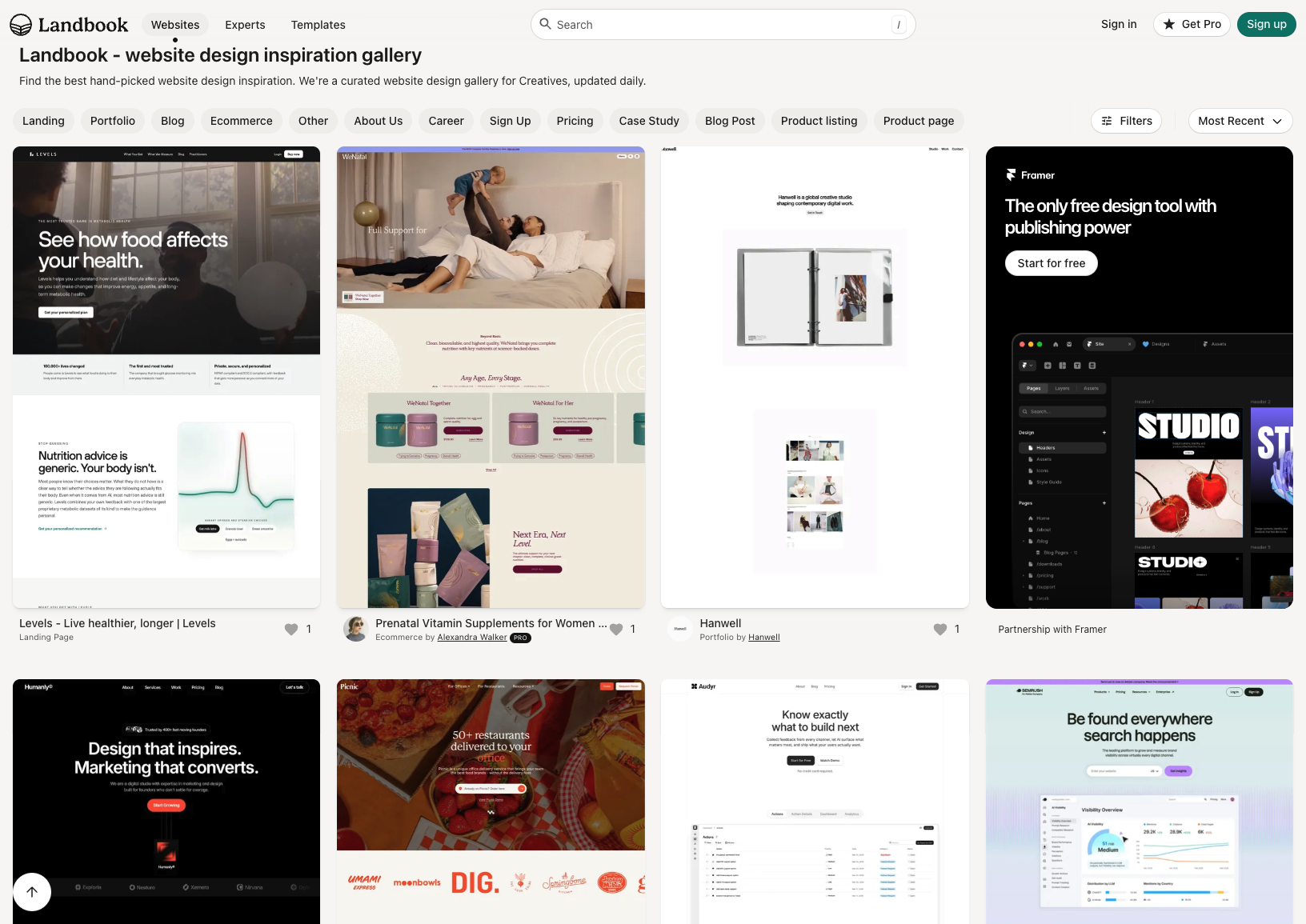The width and height of the screenshot is (1306, 924).
Task: Filter by Ecommerce category
Action: [x=242, y=121]
